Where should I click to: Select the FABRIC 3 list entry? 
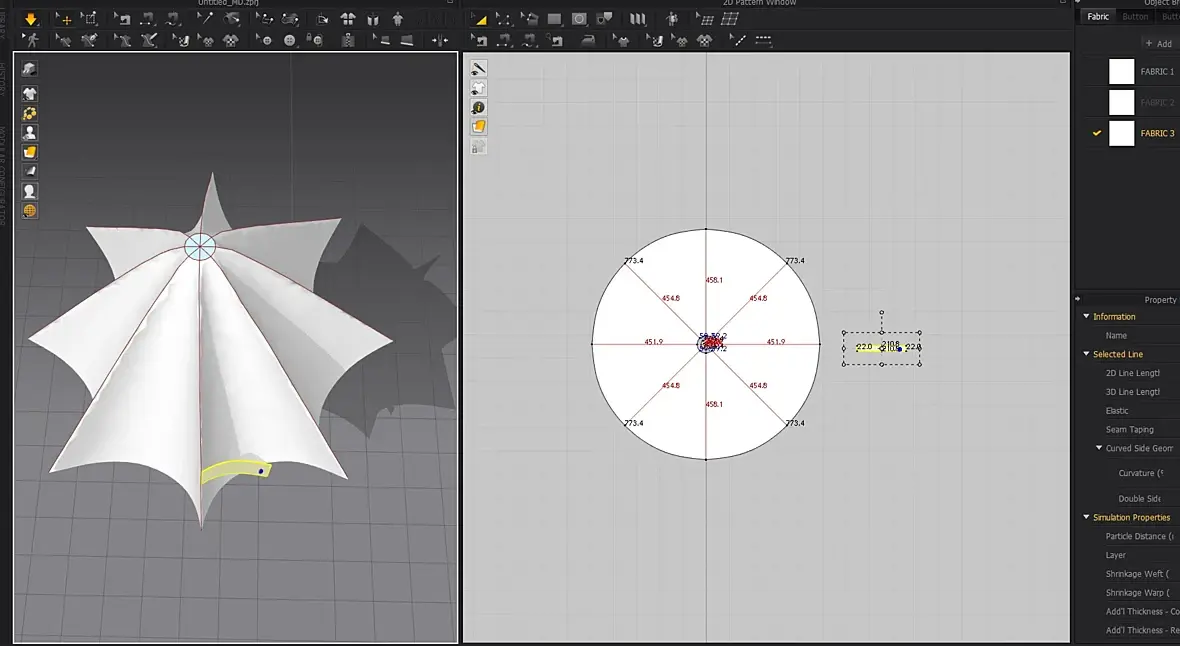pyautogui.click(x=1157, y=134)
